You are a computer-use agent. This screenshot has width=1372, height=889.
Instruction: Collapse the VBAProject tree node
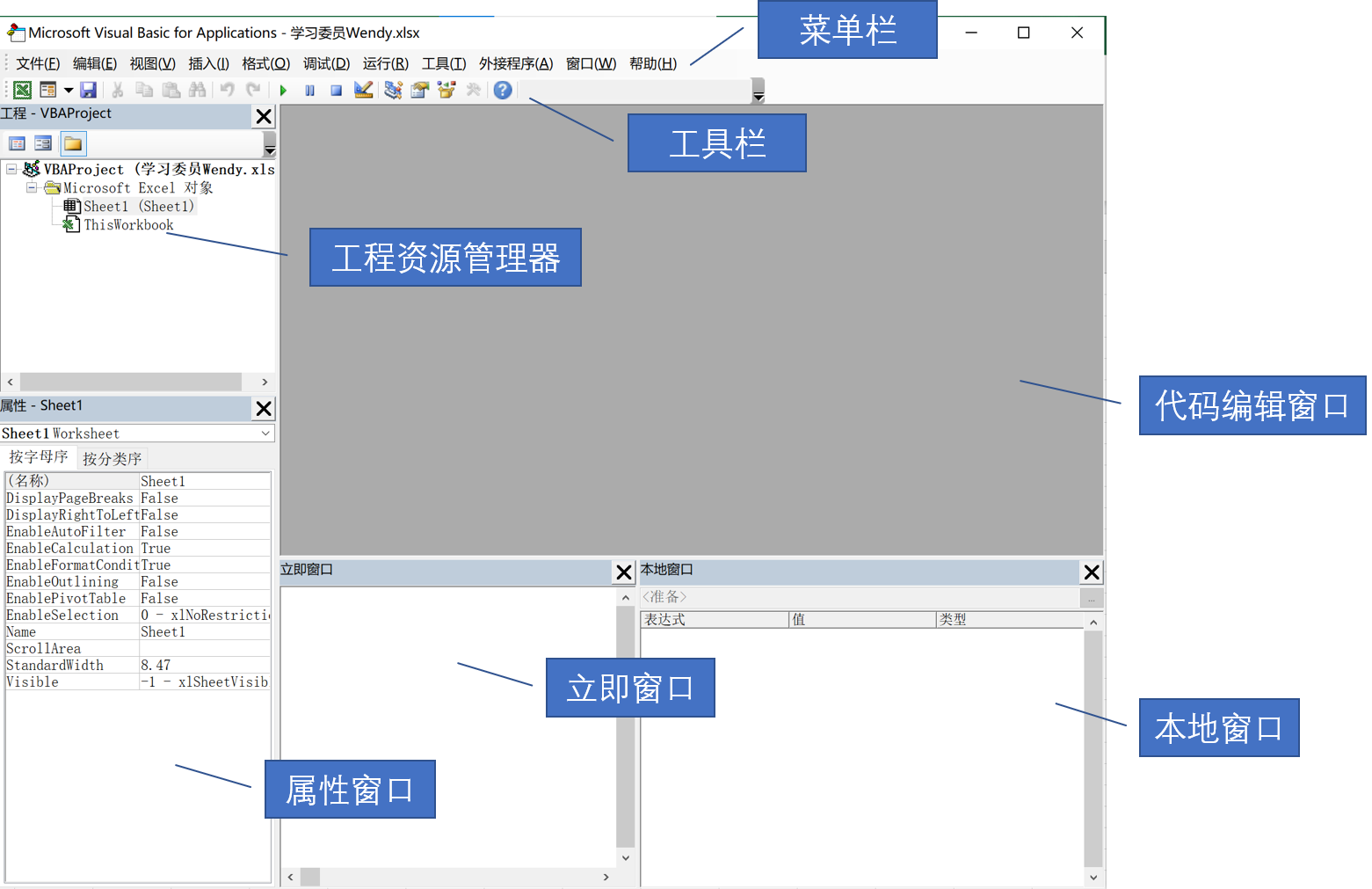pos(11,169)
